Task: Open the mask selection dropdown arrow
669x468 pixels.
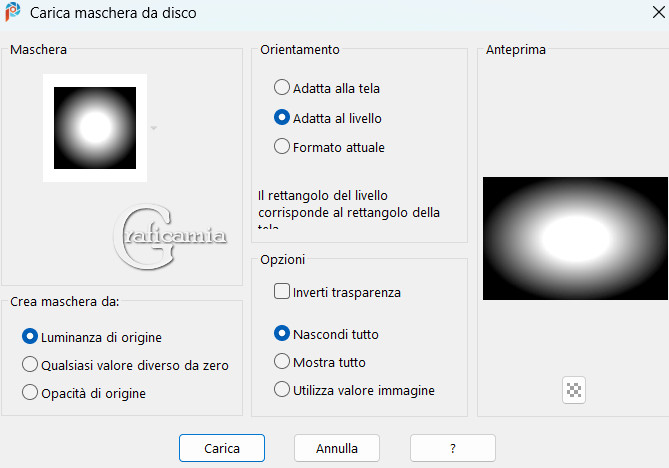Action: click(x=153, y=128)
